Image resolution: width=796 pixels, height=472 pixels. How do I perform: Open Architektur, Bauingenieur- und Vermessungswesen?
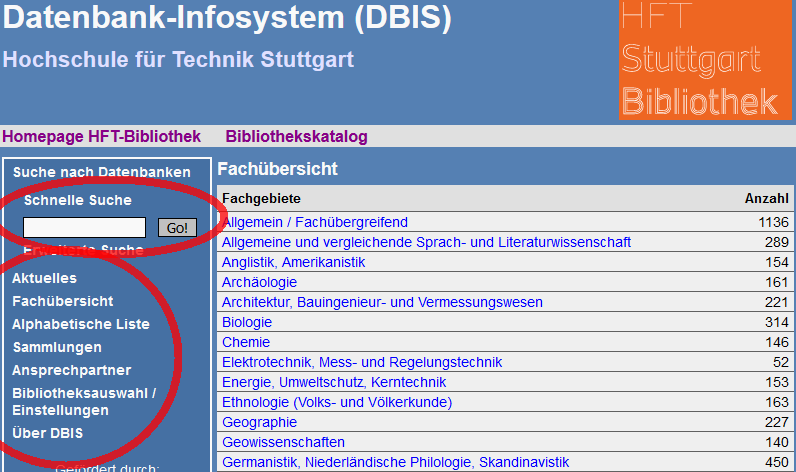pyautogui.click(x=382, y=302)
